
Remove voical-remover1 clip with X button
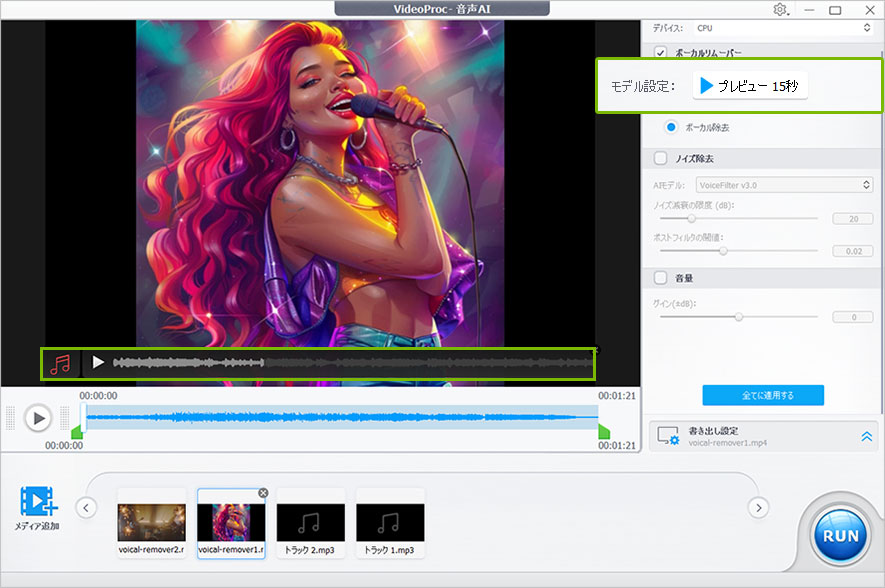point(263,493)
